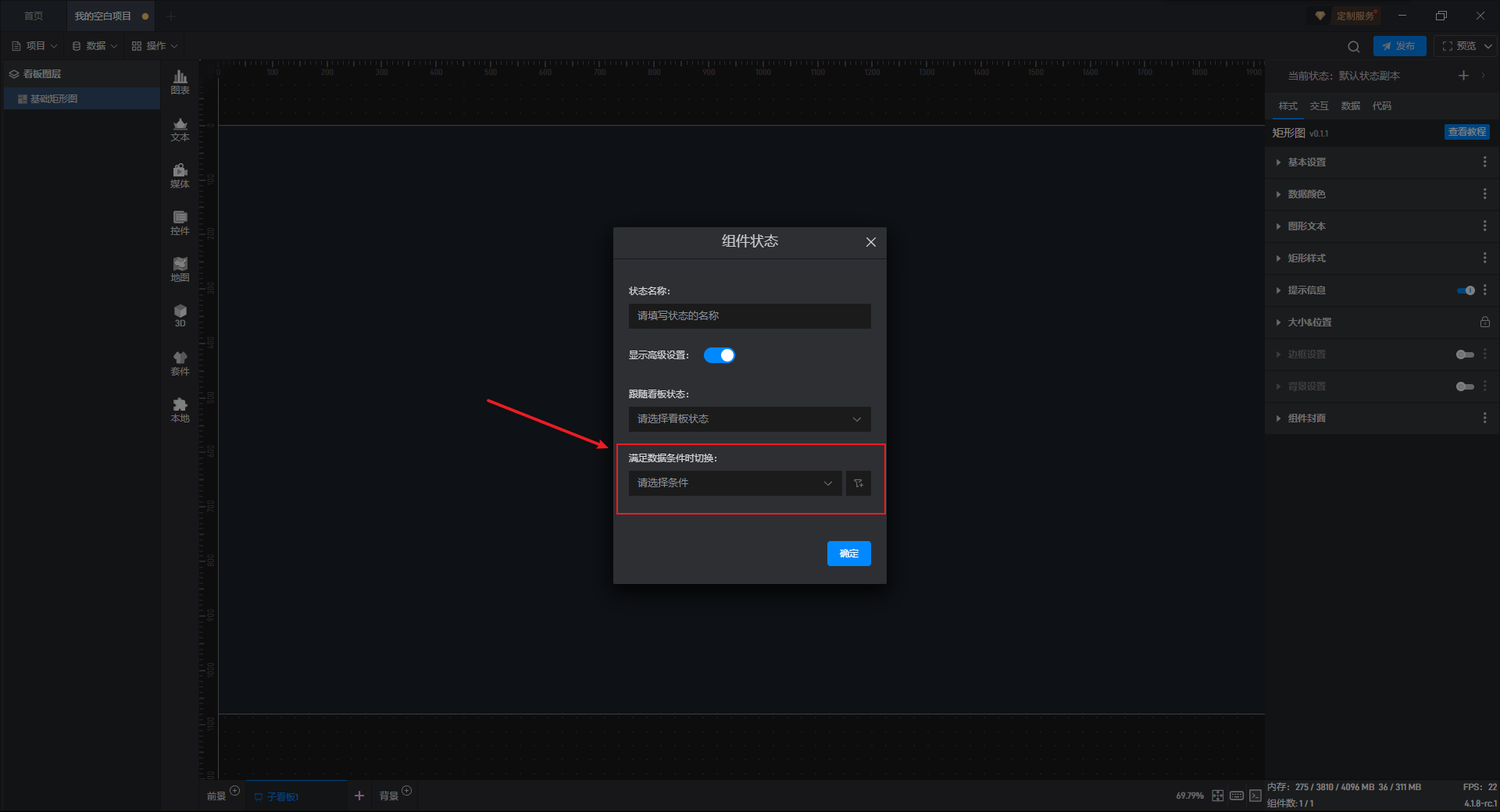This screenshot has height=812, width=1500.
Task: Switch to the 代码 tab
Action: point(1382,106)
